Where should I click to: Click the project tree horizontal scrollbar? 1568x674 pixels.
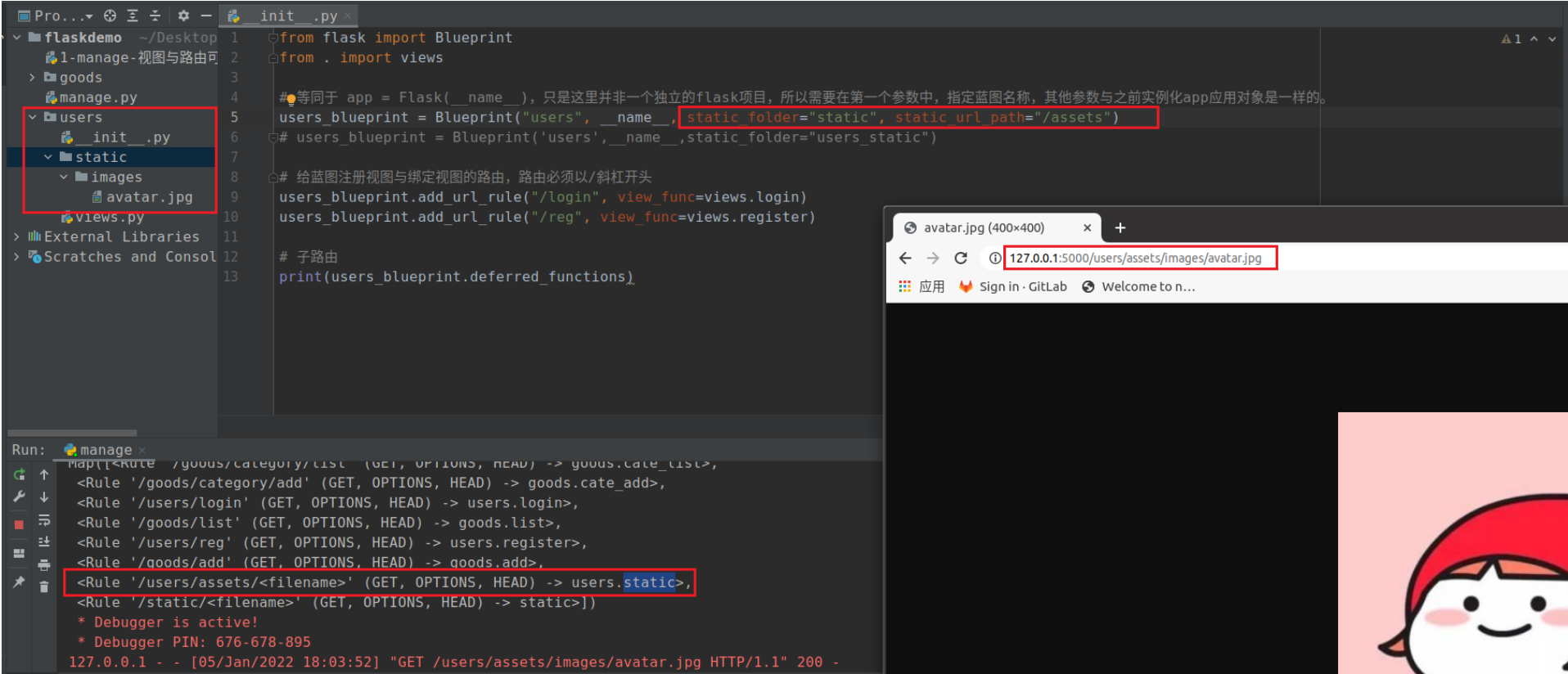click(72, 433)
